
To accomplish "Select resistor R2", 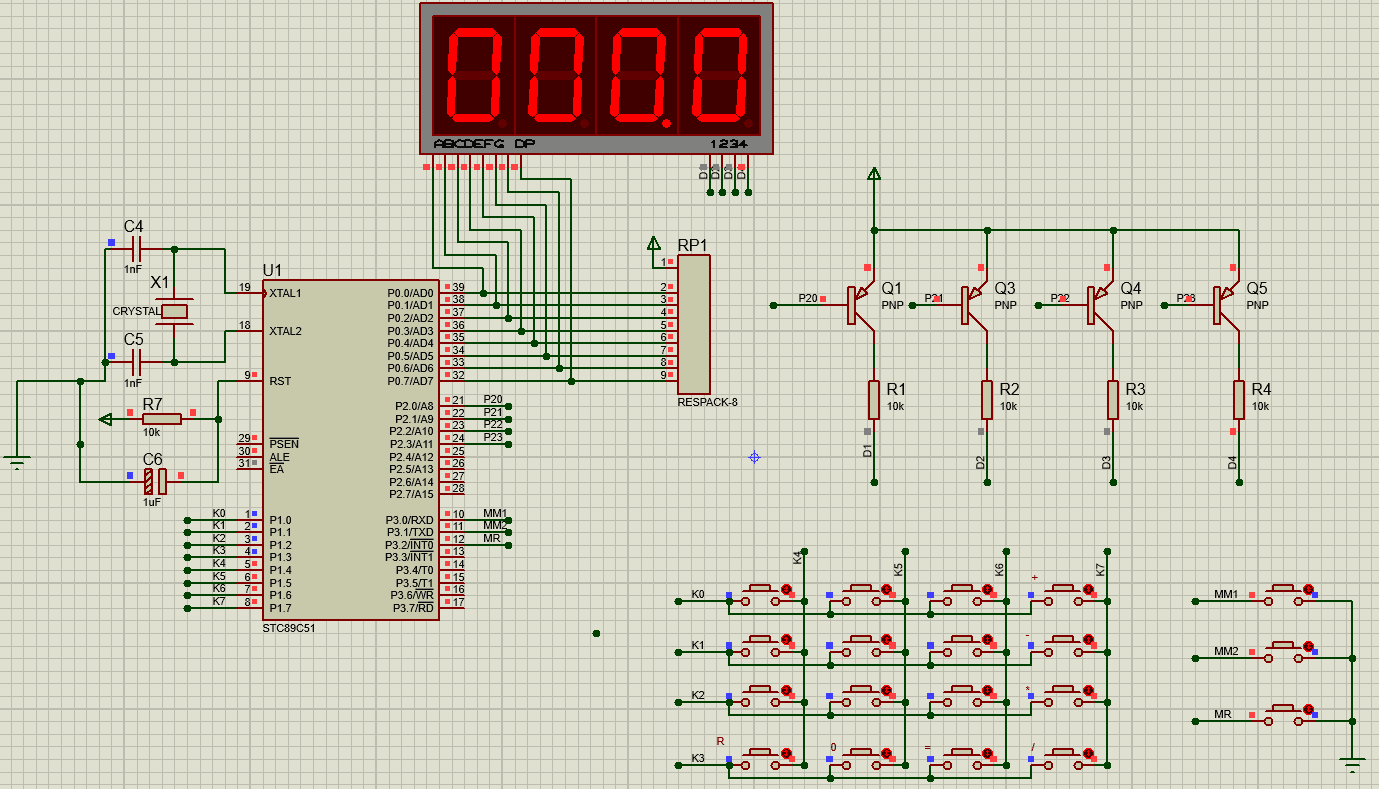I will [987, 399].
